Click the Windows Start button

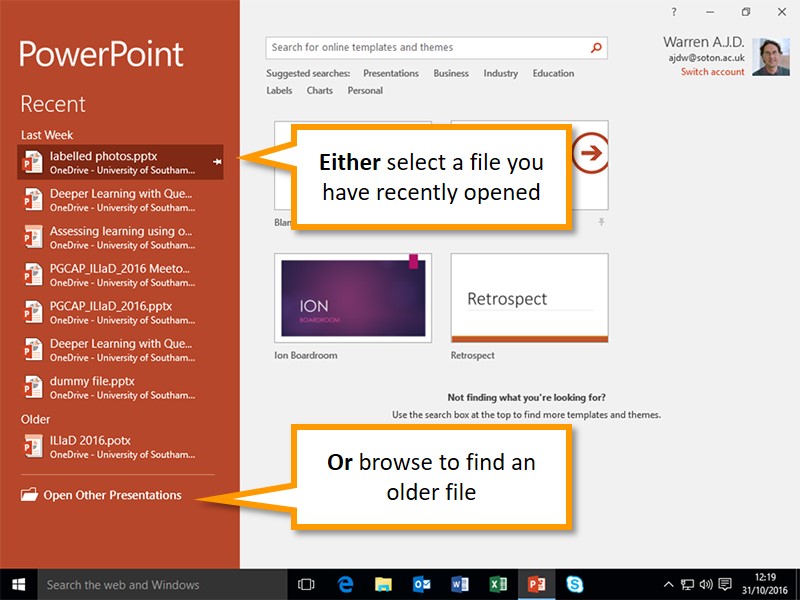[18, 584]
